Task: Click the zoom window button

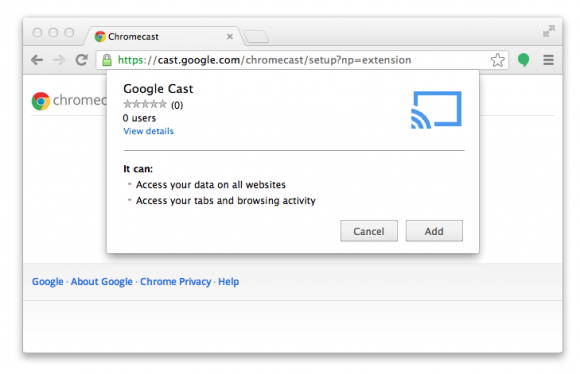Action: pyautogui.click(x=69, y=33)
